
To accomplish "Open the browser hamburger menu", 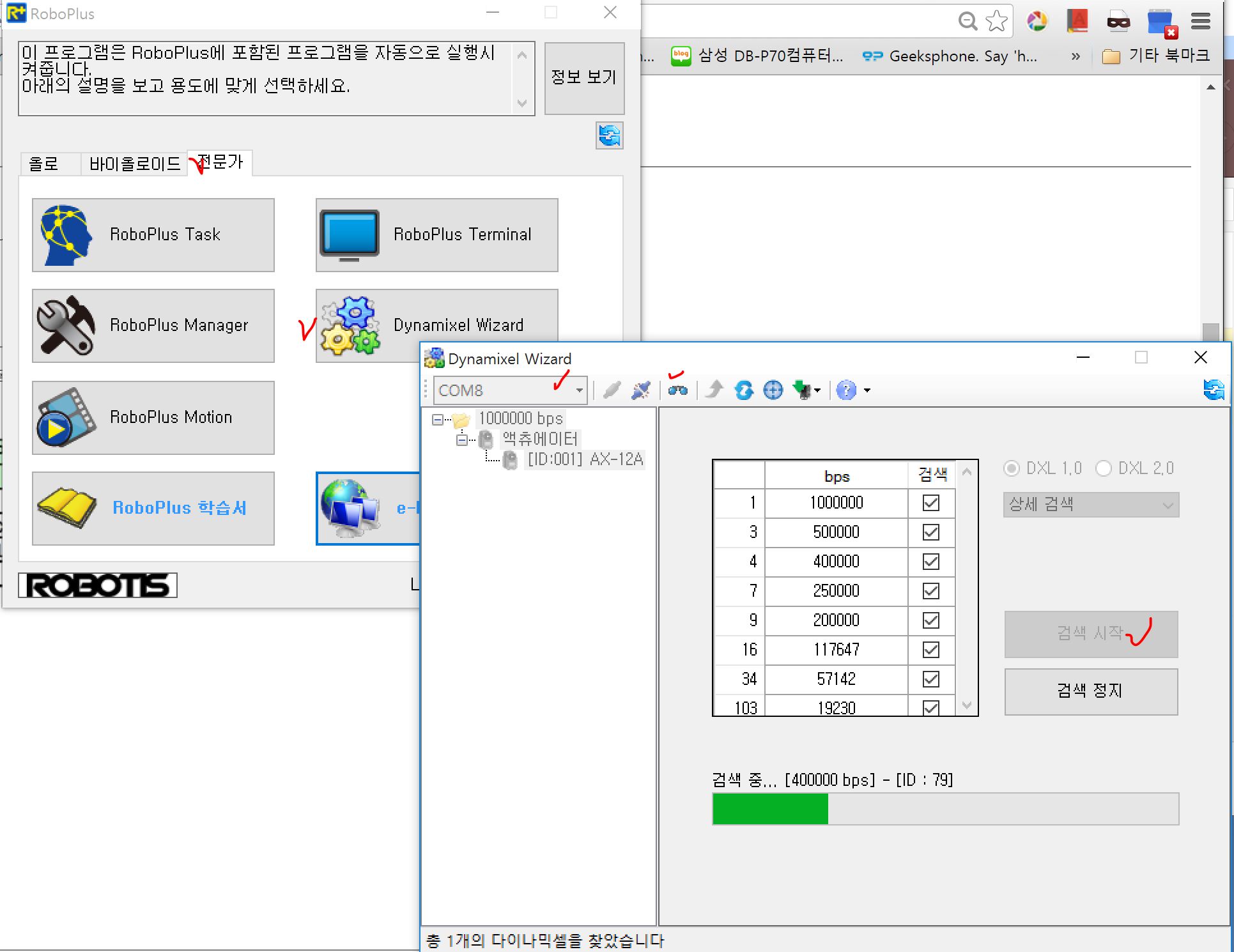I will pyautogui.click(x=1201, y=22).
